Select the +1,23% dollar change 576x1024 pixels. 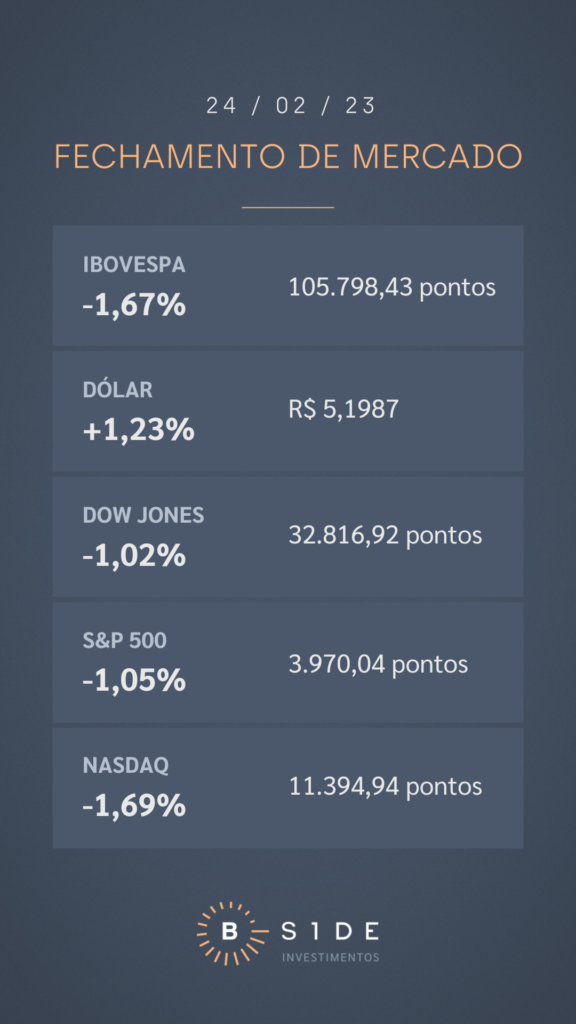click(138, 430)
